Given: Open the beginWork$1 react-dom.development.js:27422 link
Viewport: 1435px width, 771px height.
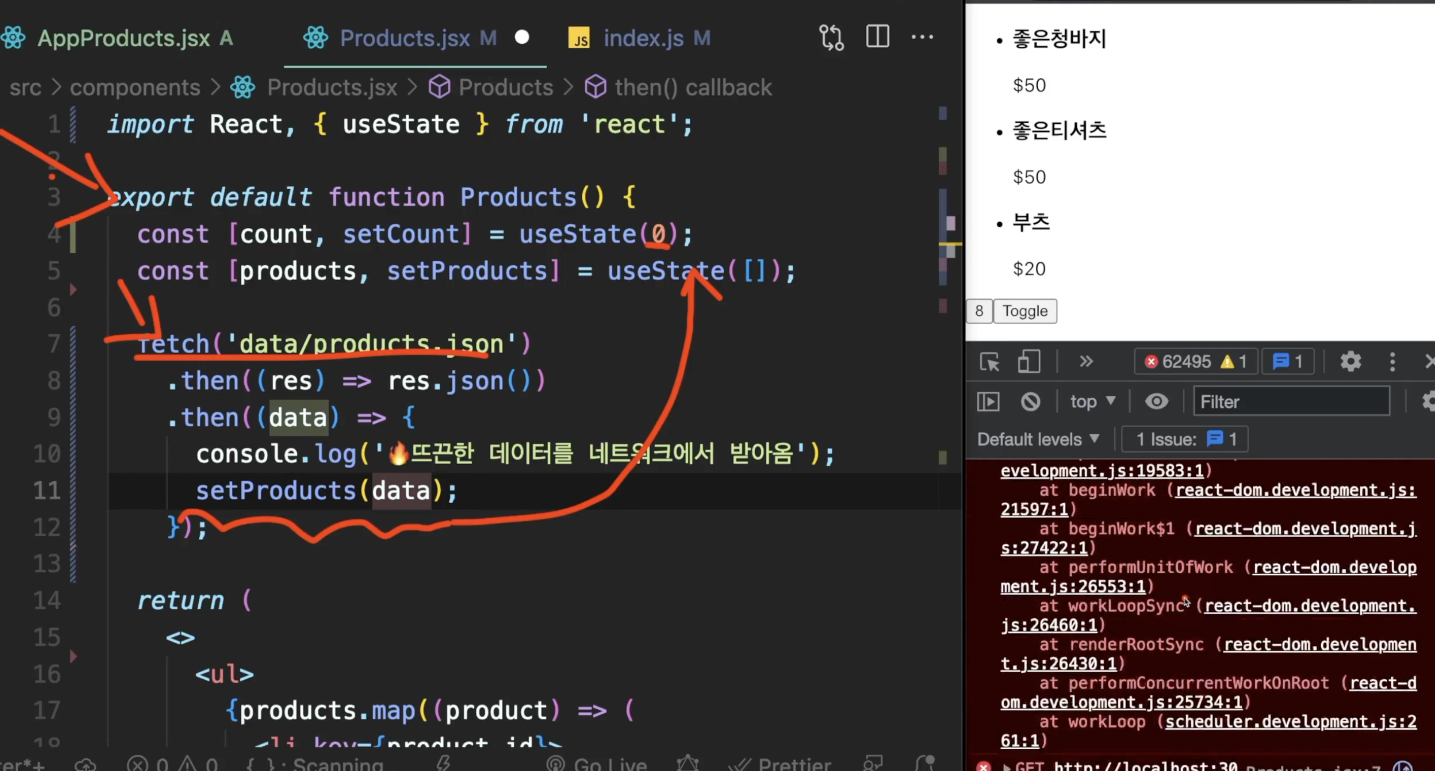Looking at the screenshot, I should pos(1208,538).
